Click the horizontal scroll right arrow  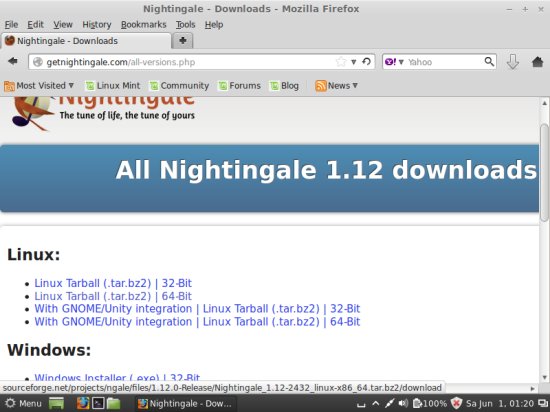click(533, 388)
